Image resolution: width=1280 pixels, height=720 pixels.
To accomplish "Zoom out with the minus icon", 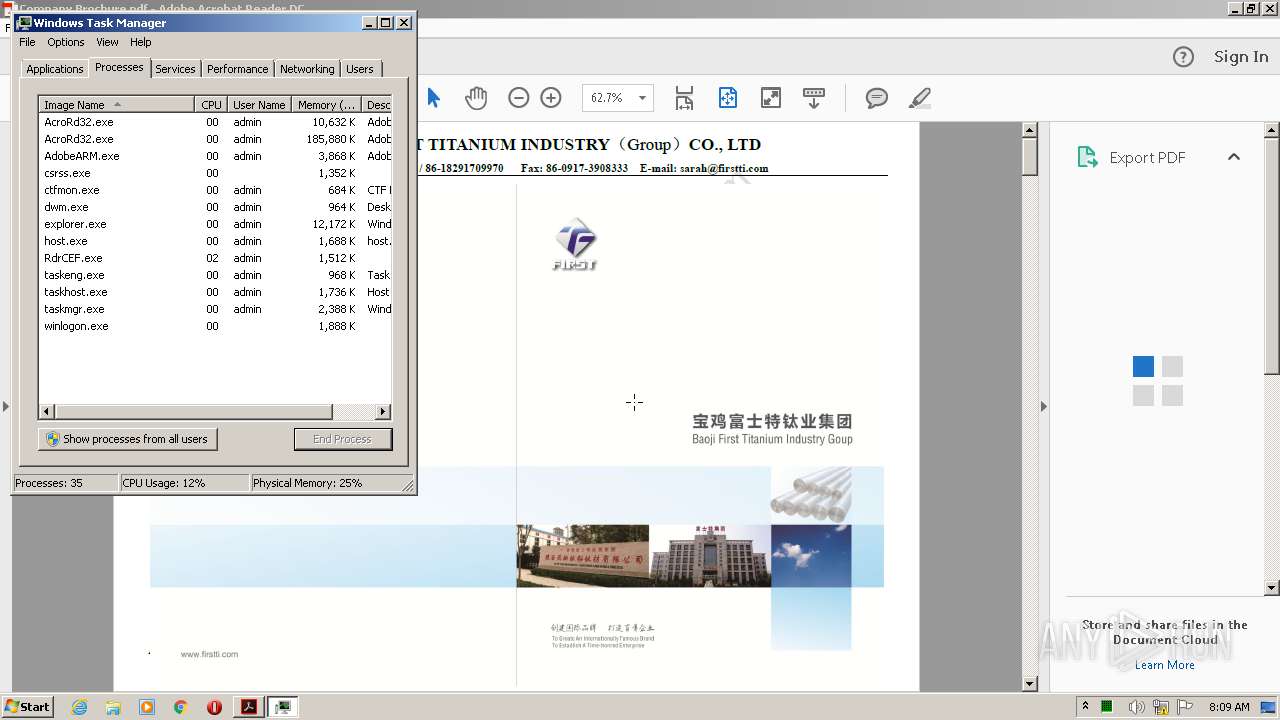I will tap(518, 97).
